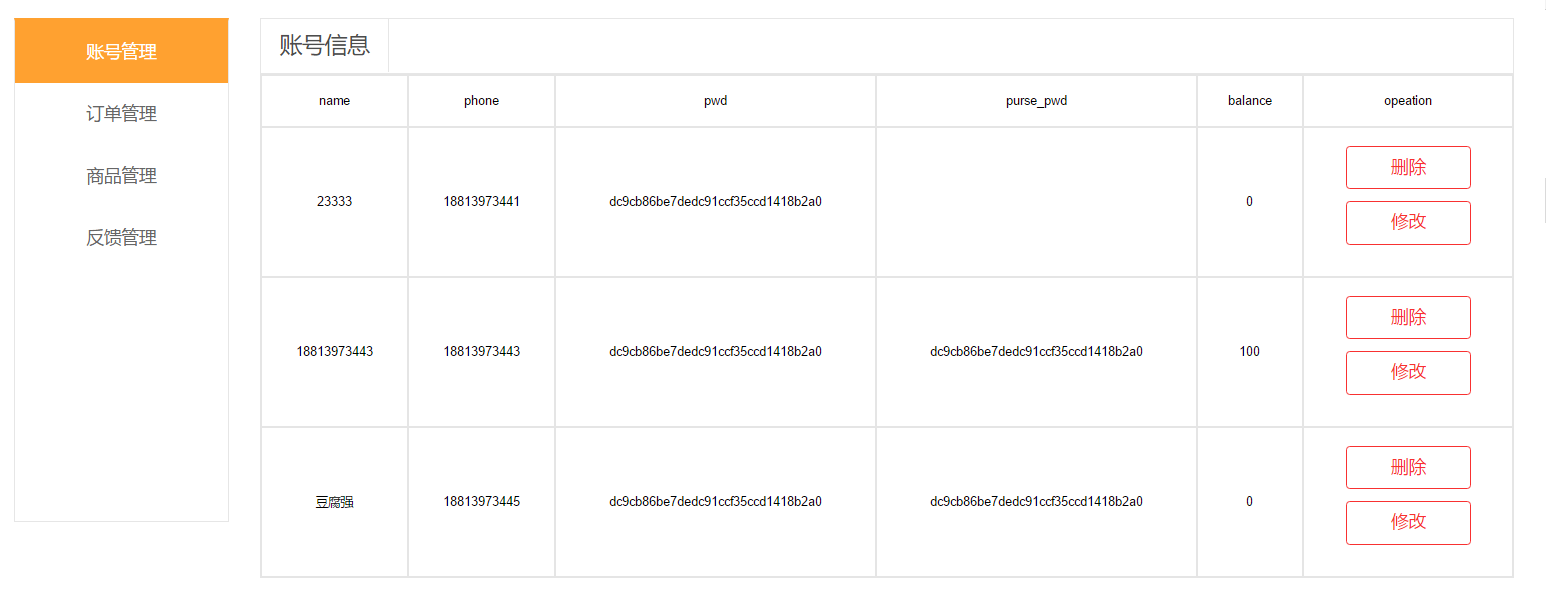Go to 订单管理 in the sidebar
The height and width of the screenshot is (605, 1546).
click(121, 114)
